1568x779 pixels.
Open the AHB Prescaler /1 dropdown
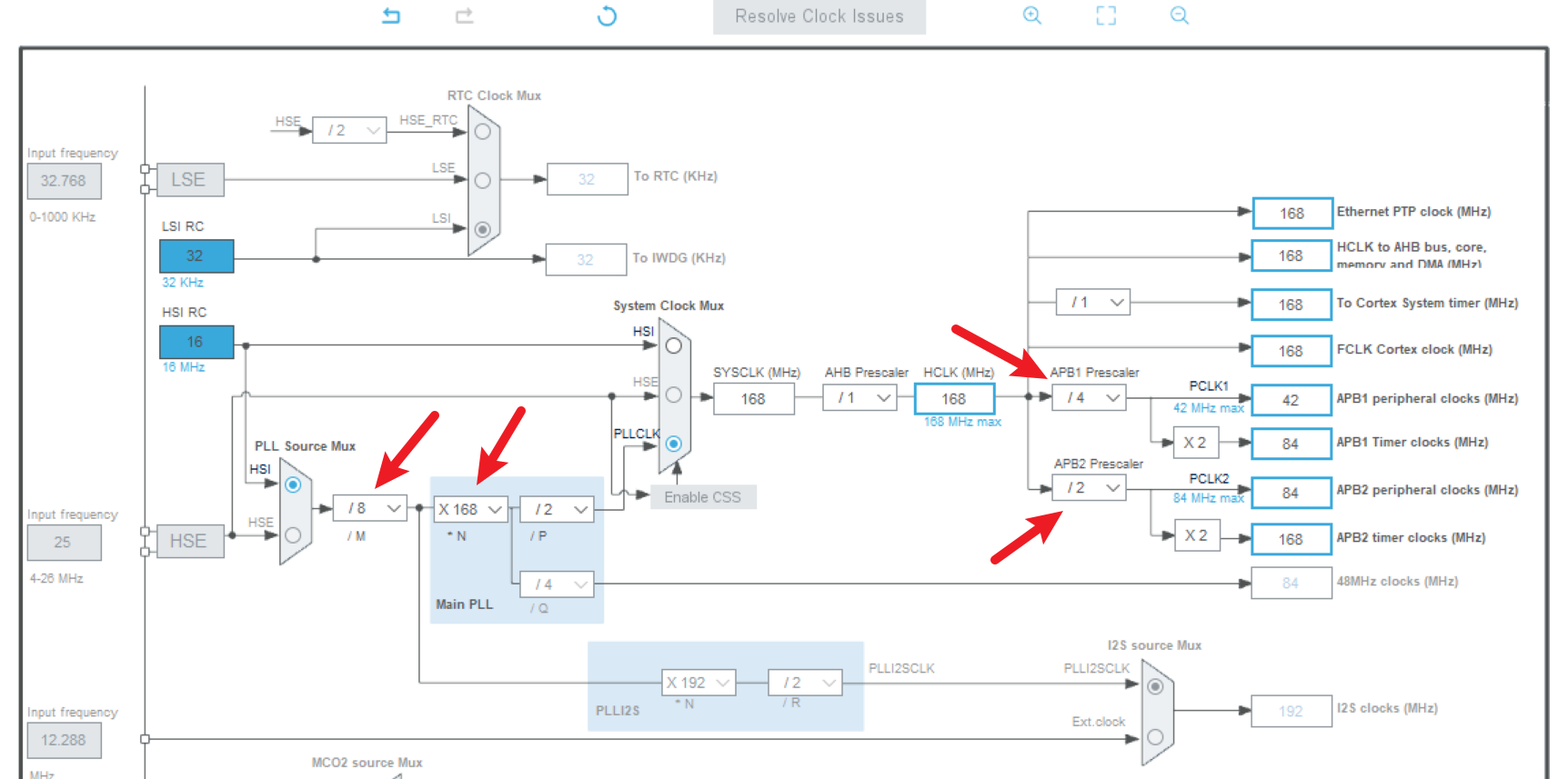(860, 397)
